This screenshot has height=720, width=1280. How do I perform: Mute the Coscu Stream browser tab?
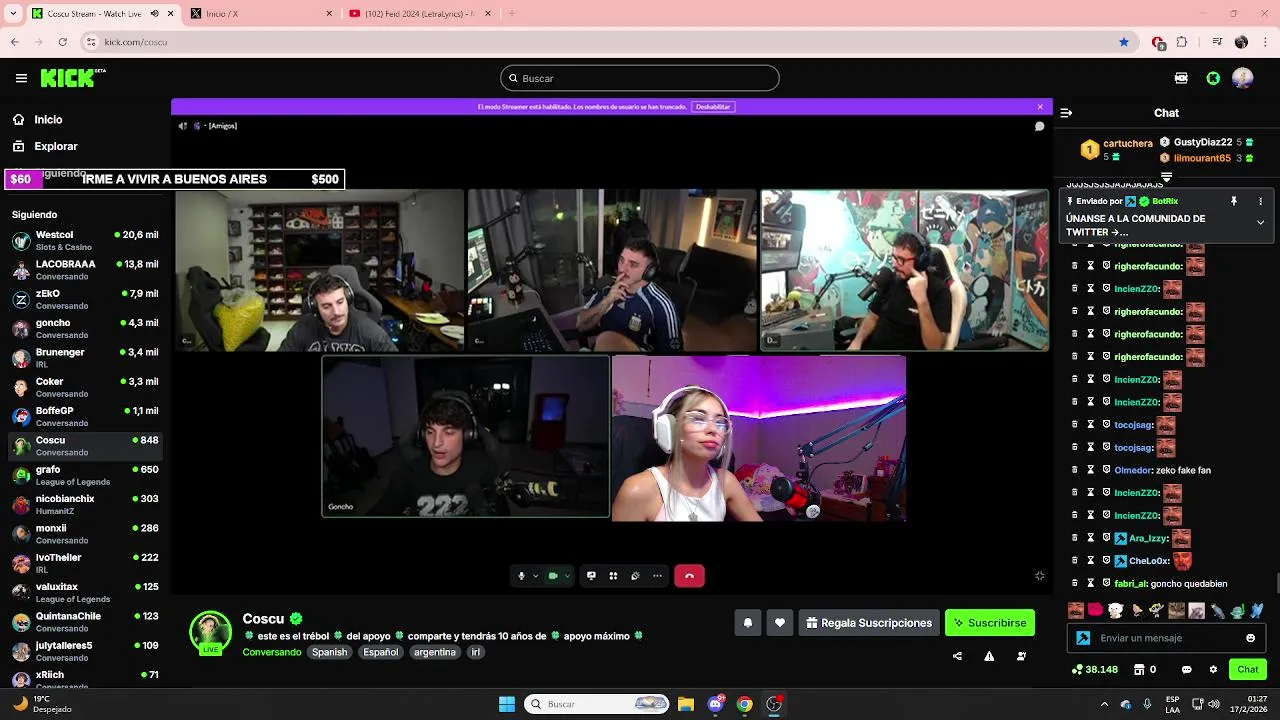(154, 14)
